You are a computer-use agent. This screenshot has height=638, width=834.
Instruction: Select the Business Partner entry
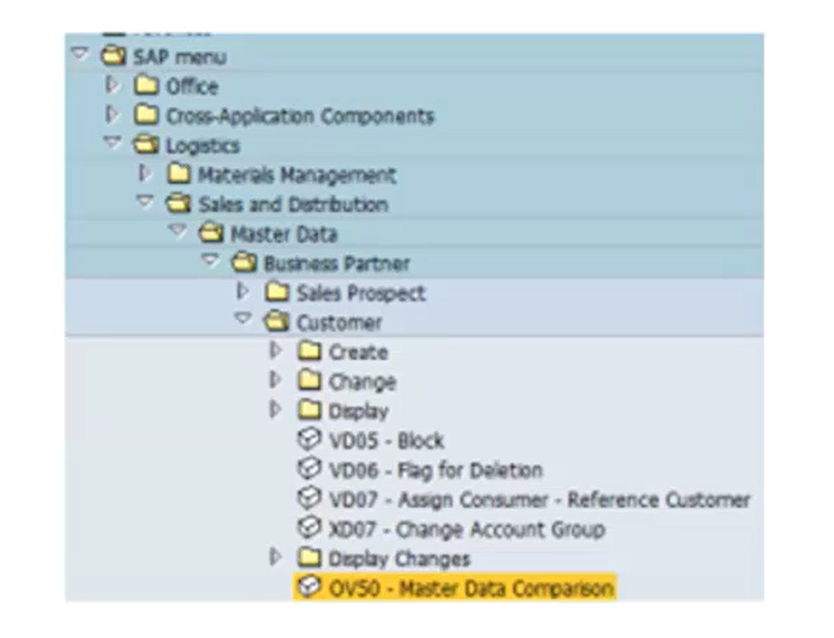pyautogui.click(x=337, y=264)
